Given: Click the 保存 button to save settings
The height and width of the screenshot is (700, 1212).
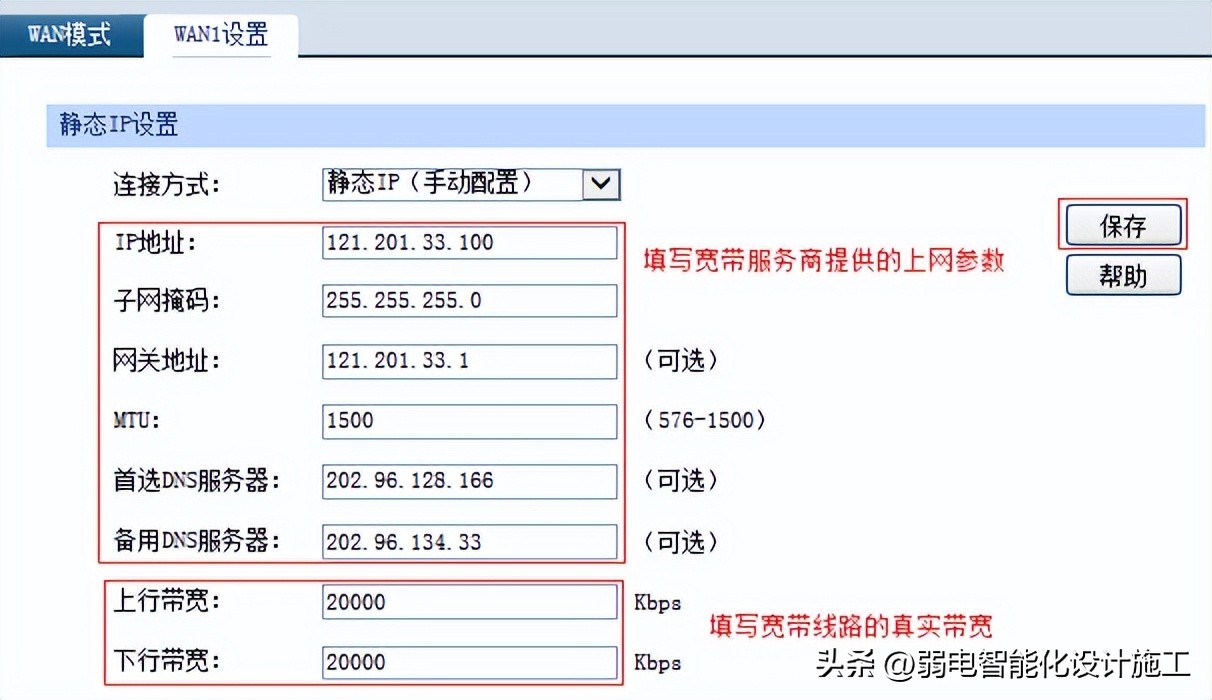Looking at the screenshot, I should [1123, 226].
